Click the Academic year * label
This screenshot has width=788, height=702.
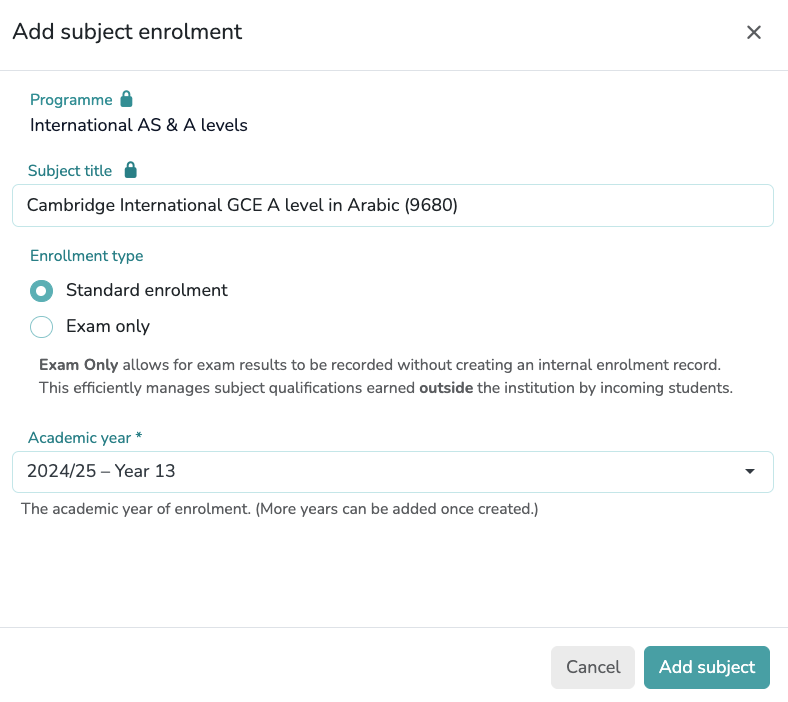85,438
